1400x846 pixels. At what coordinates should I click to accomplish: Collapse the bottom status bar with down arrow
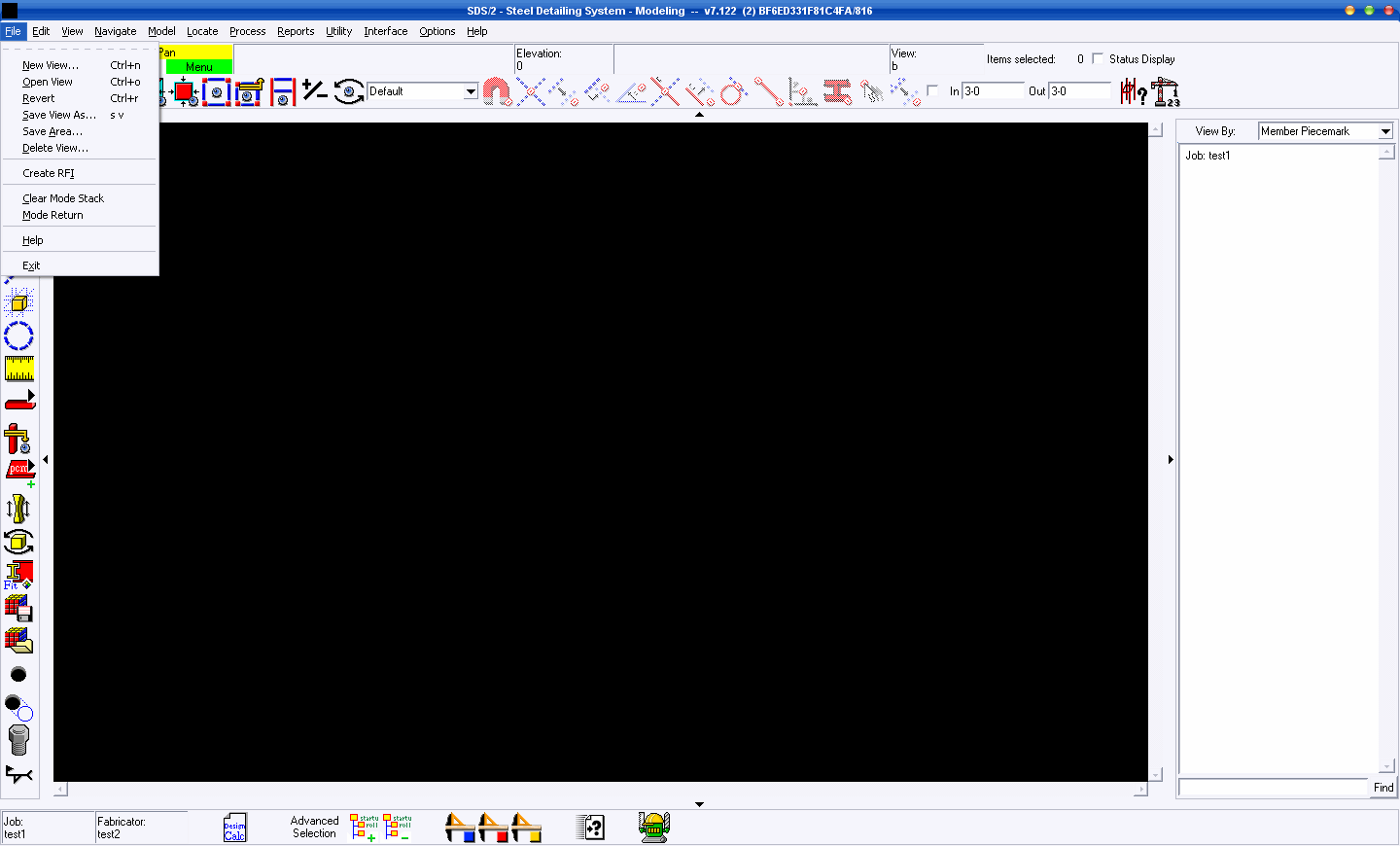click(x=699, y=804)
